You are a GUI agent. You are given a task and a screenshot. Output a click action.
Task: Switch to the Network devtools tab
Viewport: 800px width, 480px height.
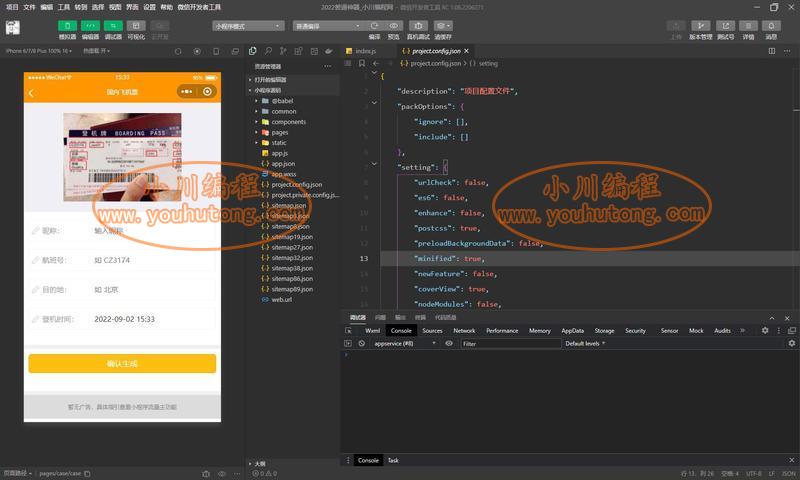(x=464, y=331)
